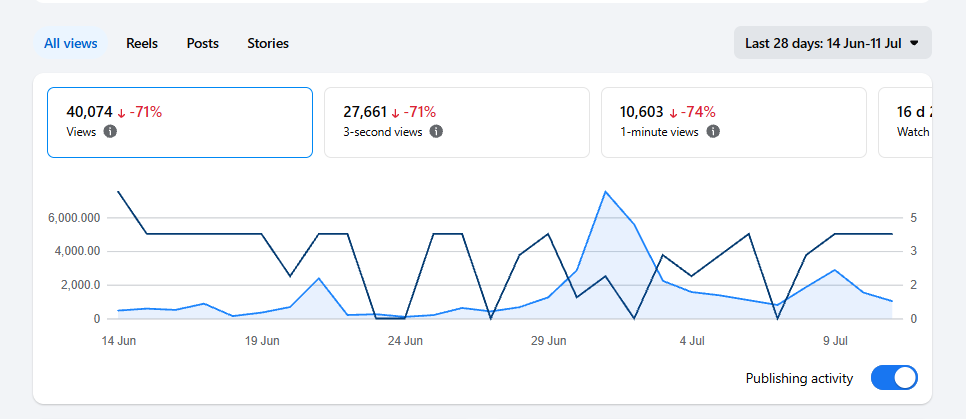Click the 9 Jul label on chart axis
966x419 pixels.
[835, 341]
